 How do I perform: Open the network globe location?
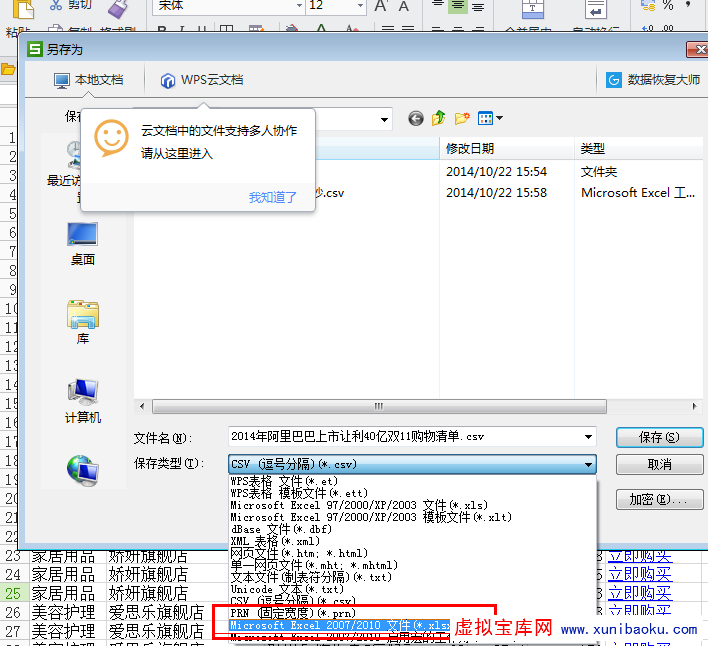click(x=82, y=468)
